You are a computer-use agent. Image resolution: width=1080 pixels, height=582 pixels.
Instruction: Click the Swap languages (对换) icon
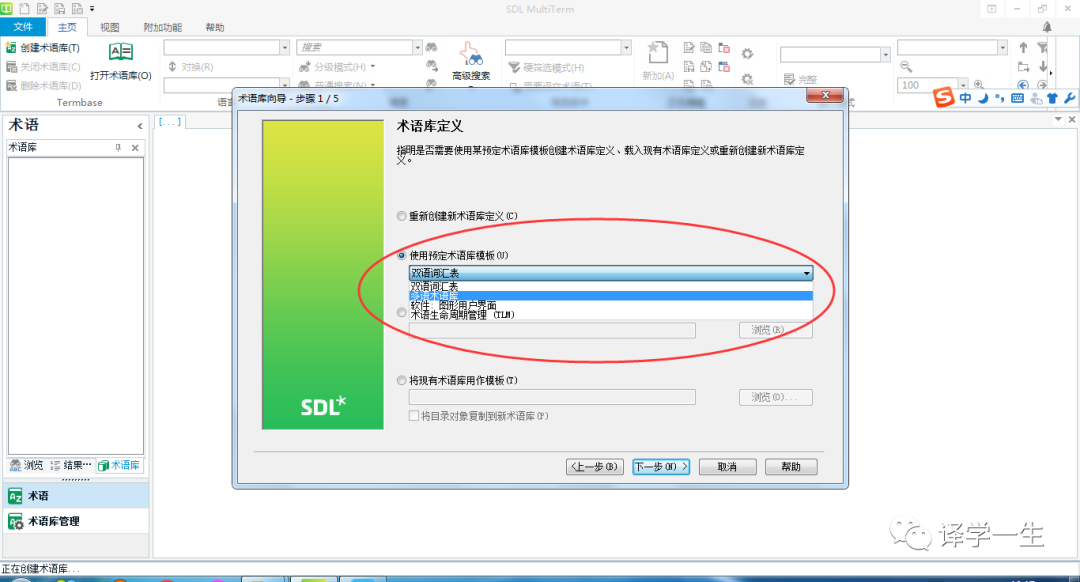tap(172, 67)
